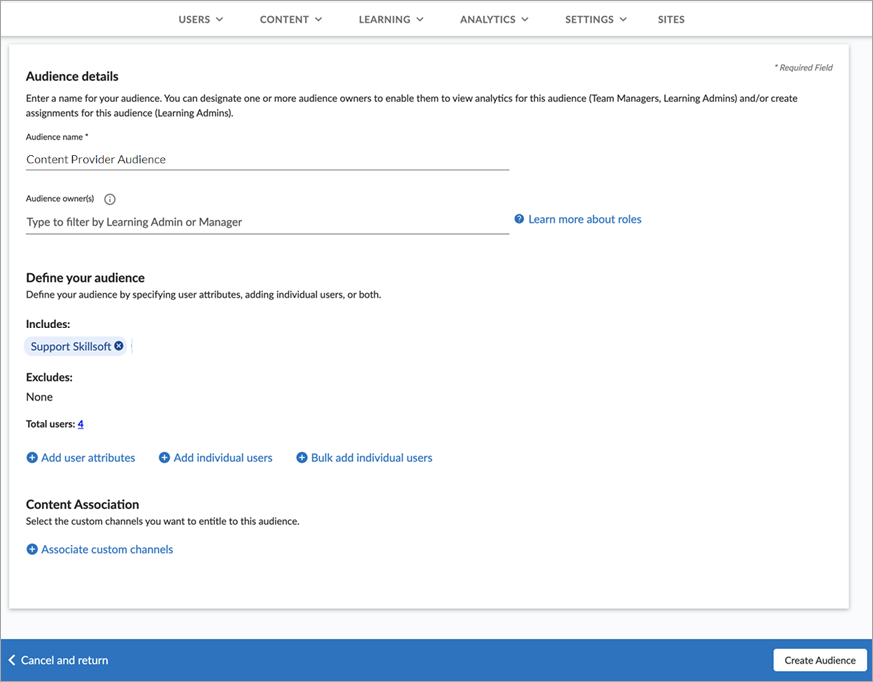Click the info icon beside Audience owner(s)
The width and height of the screenshot is (873, 682).
(x=110, y=199)
